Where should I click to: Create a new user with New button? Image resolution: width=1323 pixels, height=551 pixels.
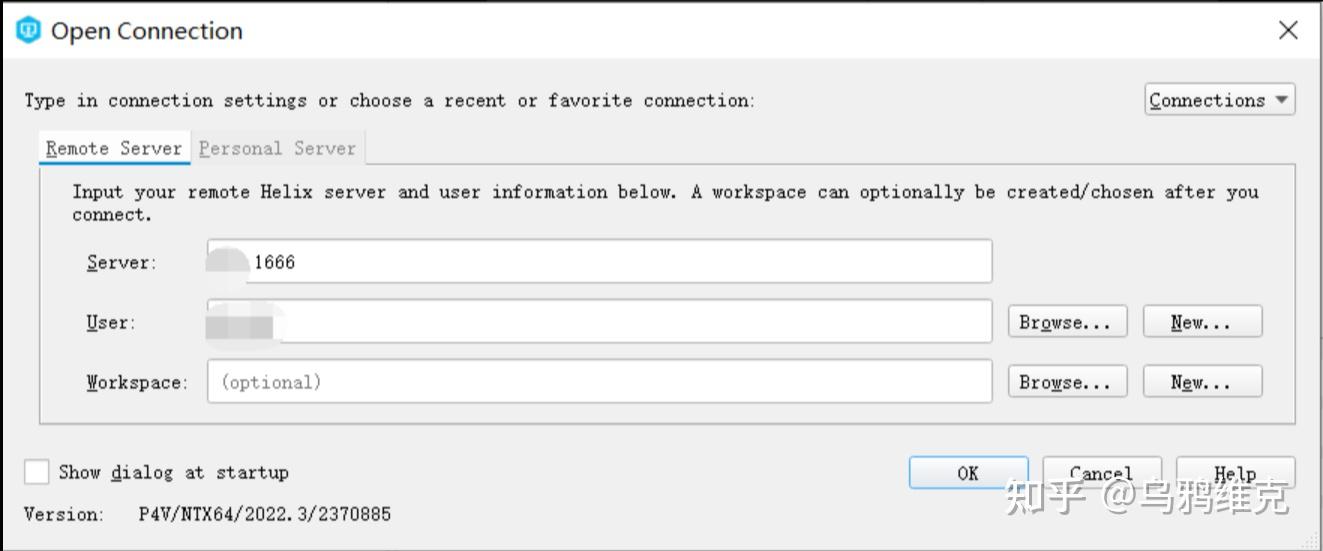coord(1202,322)
